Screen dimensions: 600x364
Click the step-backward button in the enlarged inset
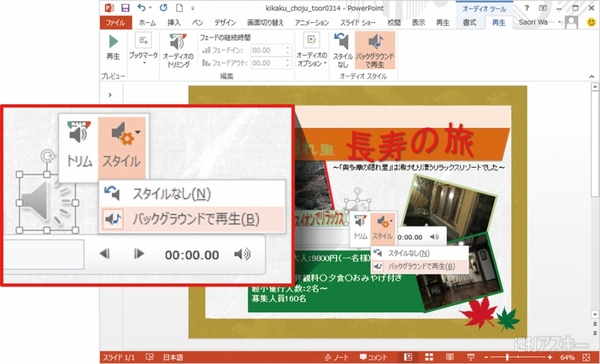pos(104,253)
